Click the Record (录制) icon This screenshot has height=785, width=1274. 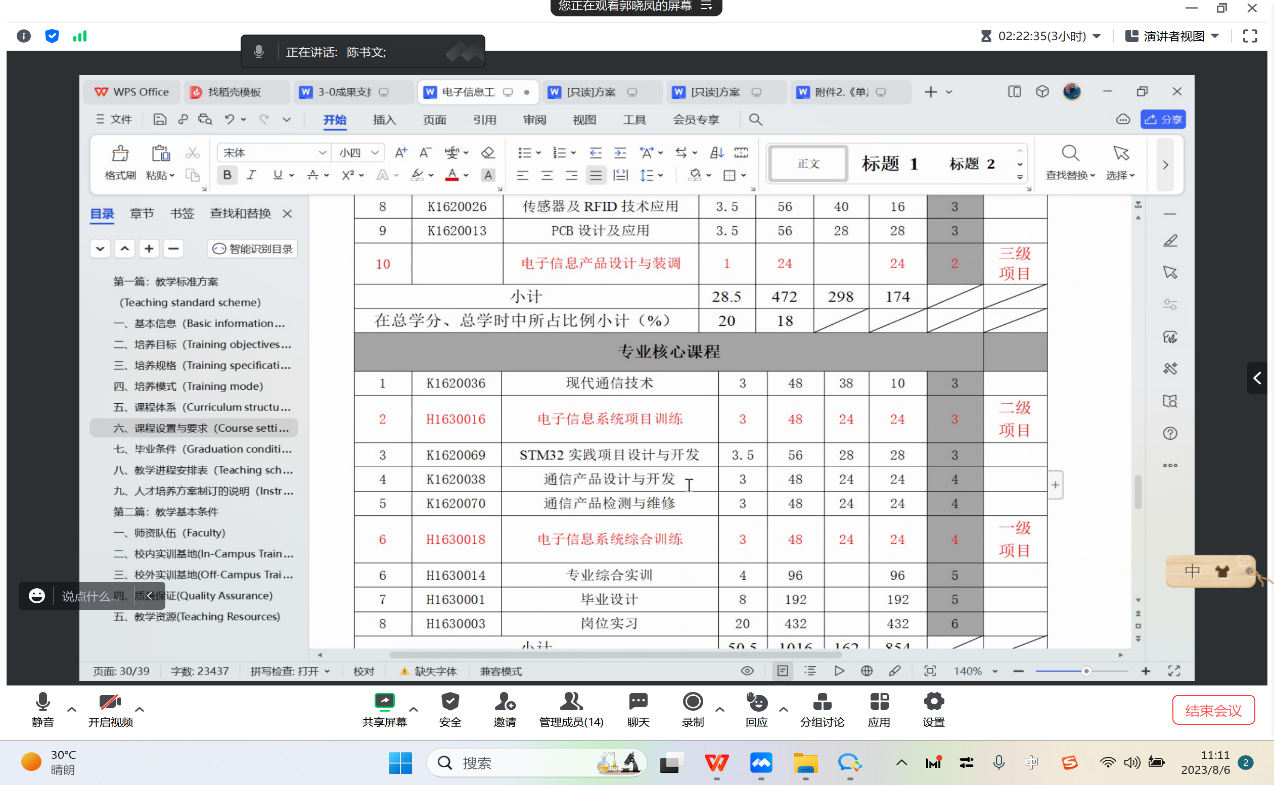692,701
